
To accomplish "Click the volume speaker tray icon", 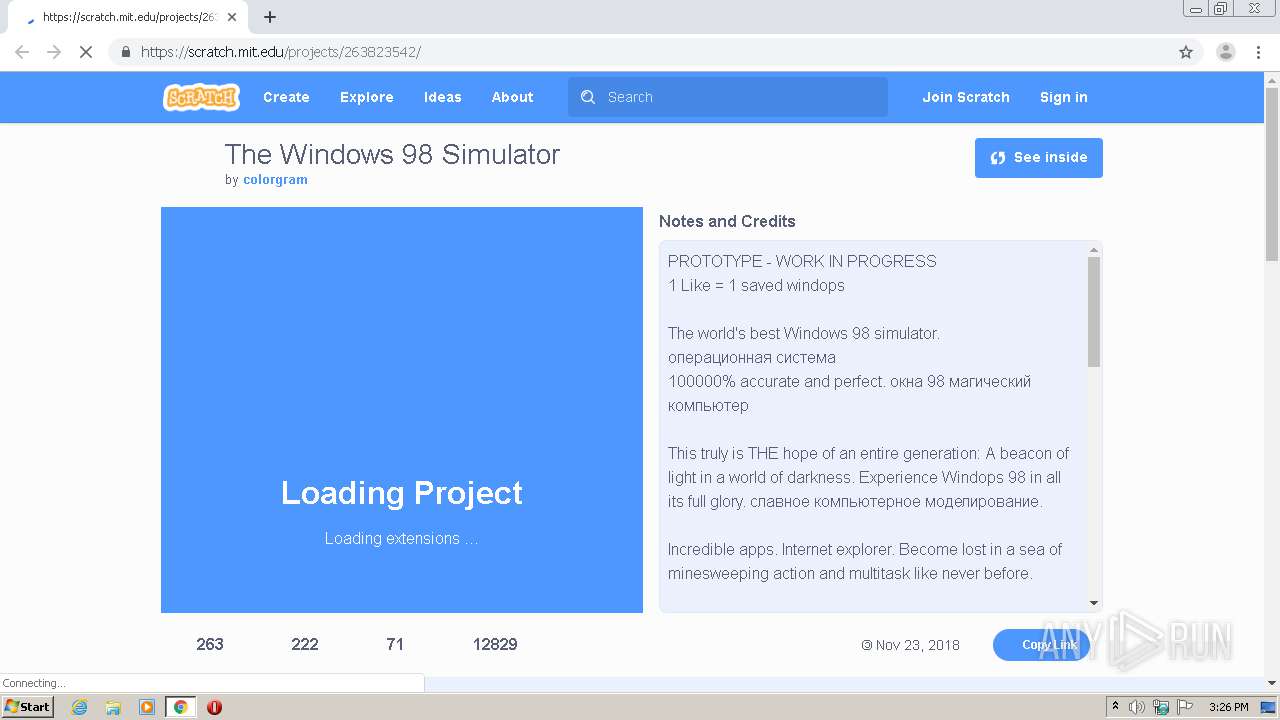I will click(1137, 707).
